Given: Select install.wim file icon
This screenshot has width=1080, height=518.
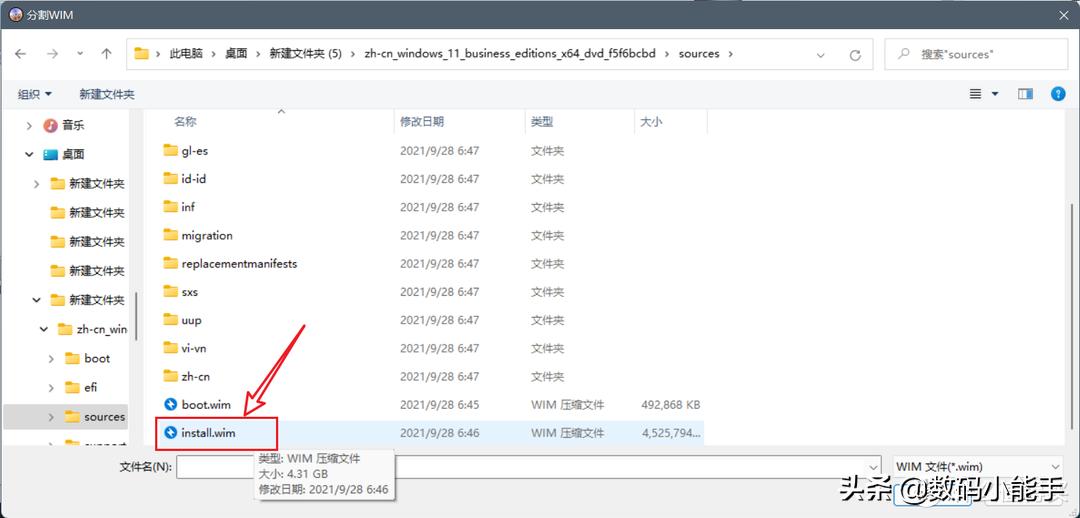Looking at the screenshot, I should pyautogui.click(x=171, y=433).
